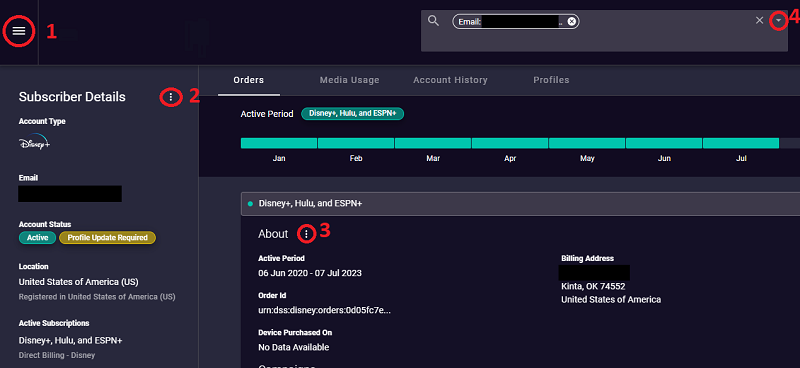Open Subscriber Details three-dot menu

click(x=171, y=96)
